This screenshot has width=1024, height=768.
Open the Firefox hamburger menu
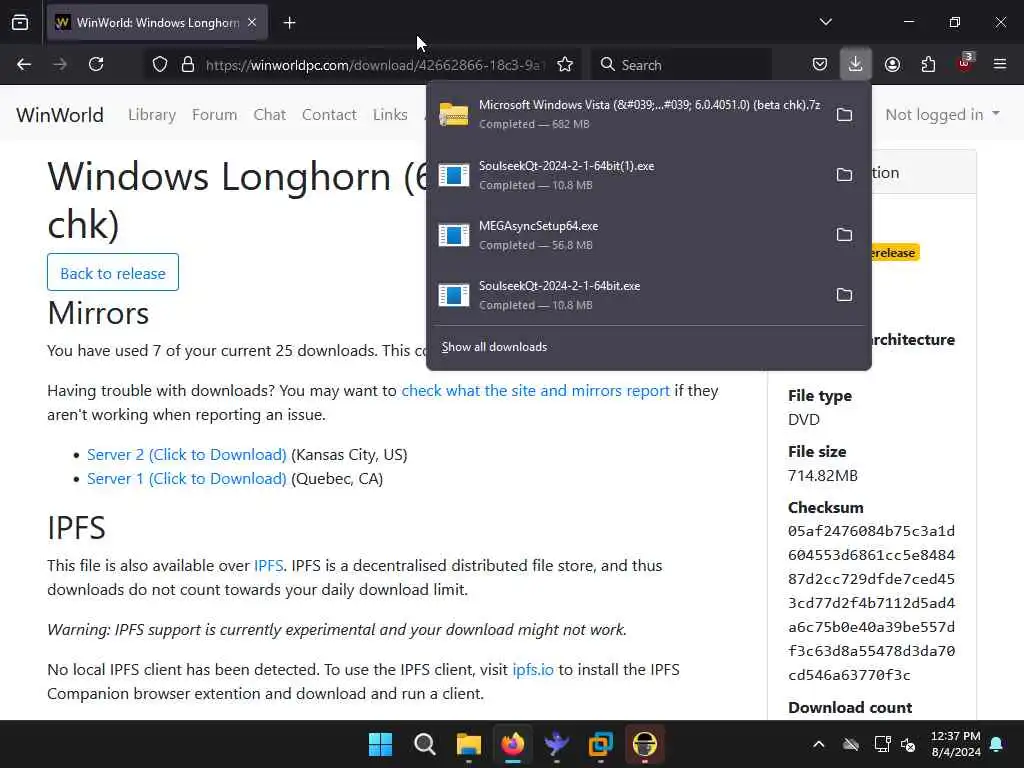[999, 64]
